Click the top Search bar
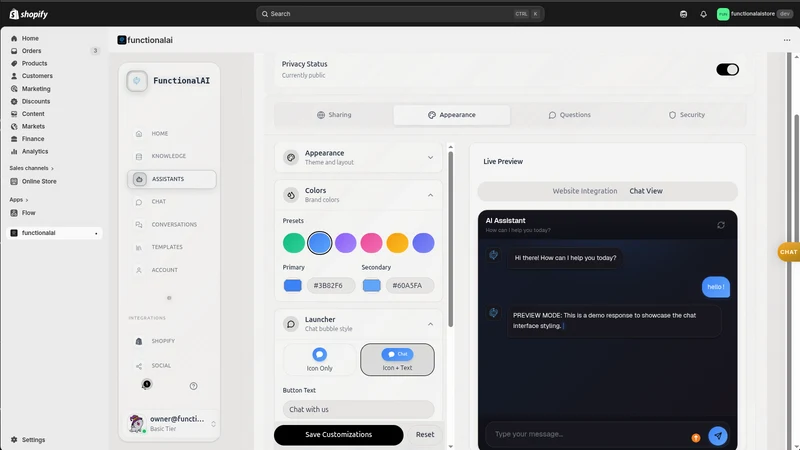The height and width of the screenshot is (450, 800). pos(400,14)
